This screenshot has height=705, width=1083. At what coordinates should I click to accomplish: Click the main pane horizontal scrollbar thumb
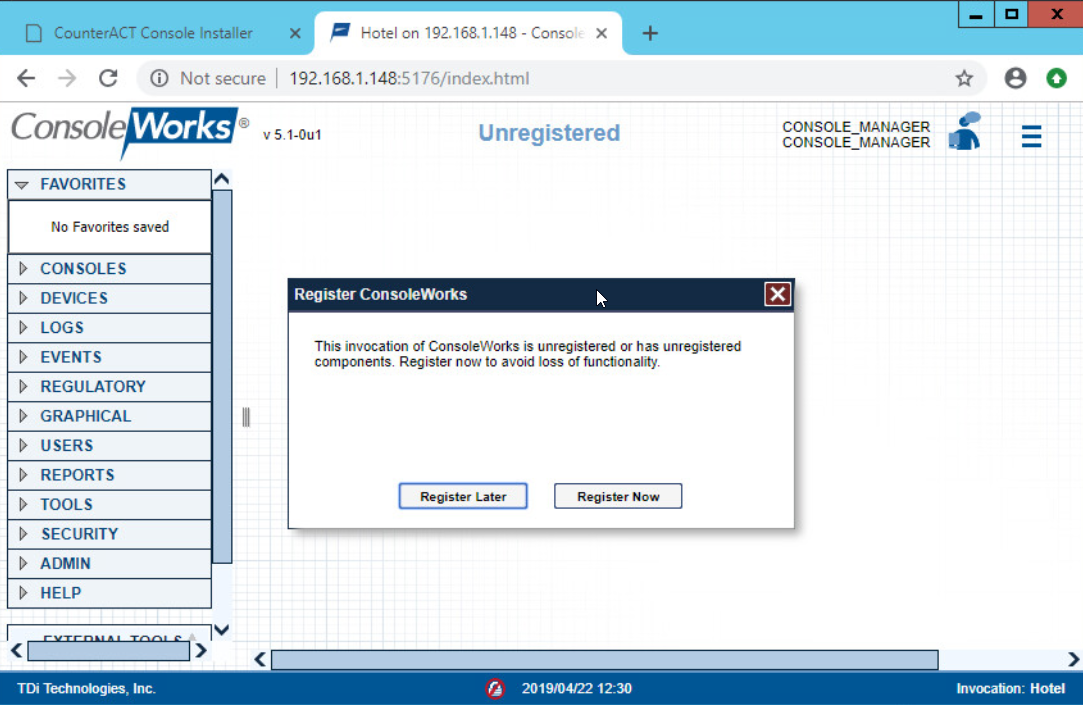pyautogui.click(x=604, y=659)
